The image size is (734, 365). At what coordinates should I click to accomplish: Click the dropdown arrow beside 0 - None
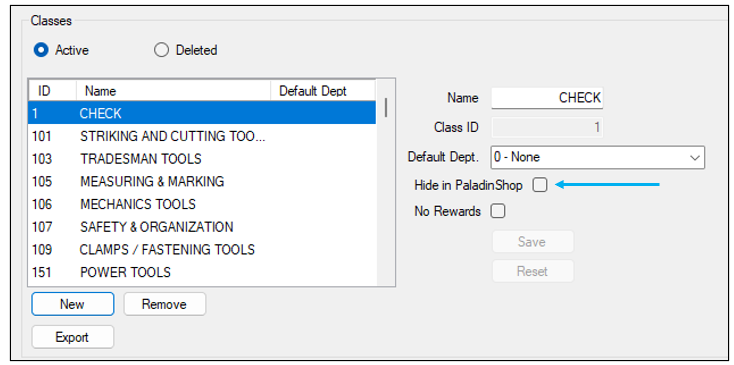point(694,158)
